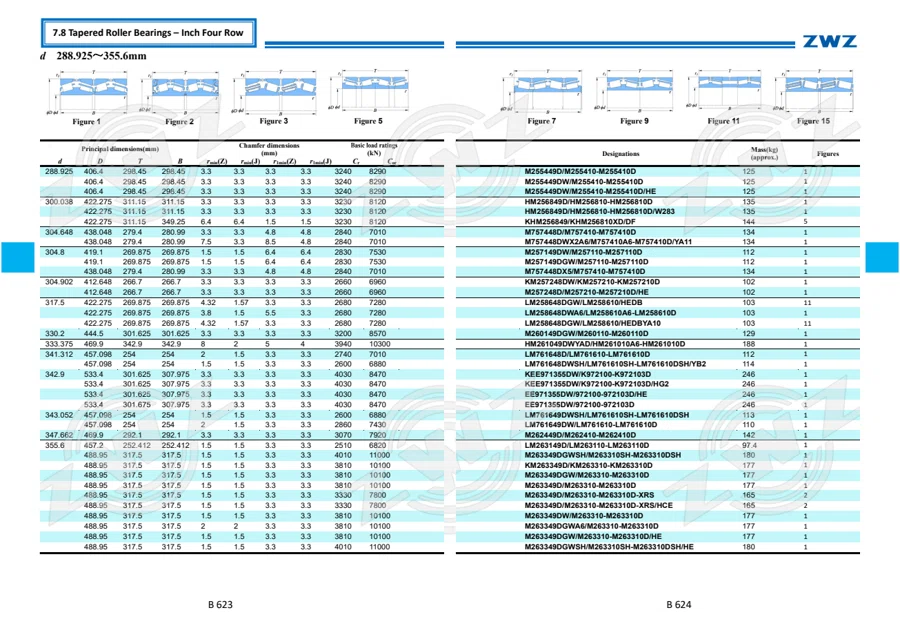Click the Figure 7 bearing diagram
This screenshot has width=900, height=637.
(x=542, y=92)
